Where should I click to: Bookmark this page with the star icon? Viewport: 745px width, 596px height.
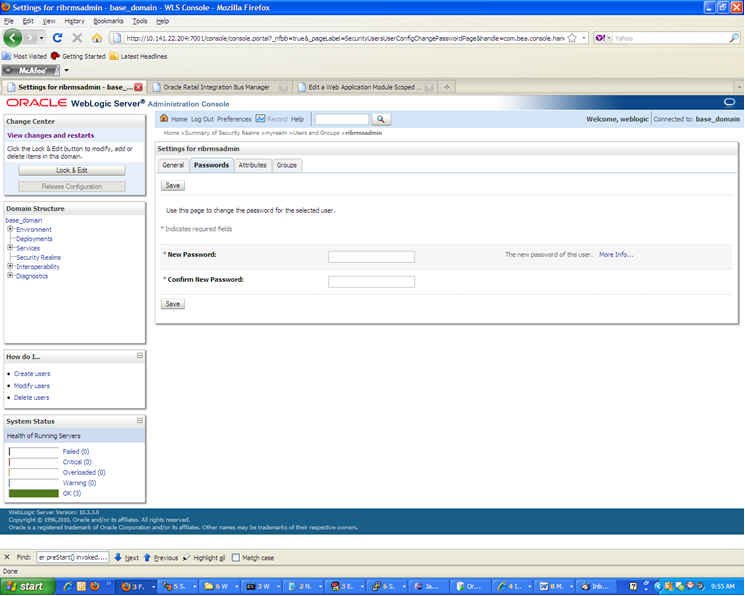click(572, 38)
